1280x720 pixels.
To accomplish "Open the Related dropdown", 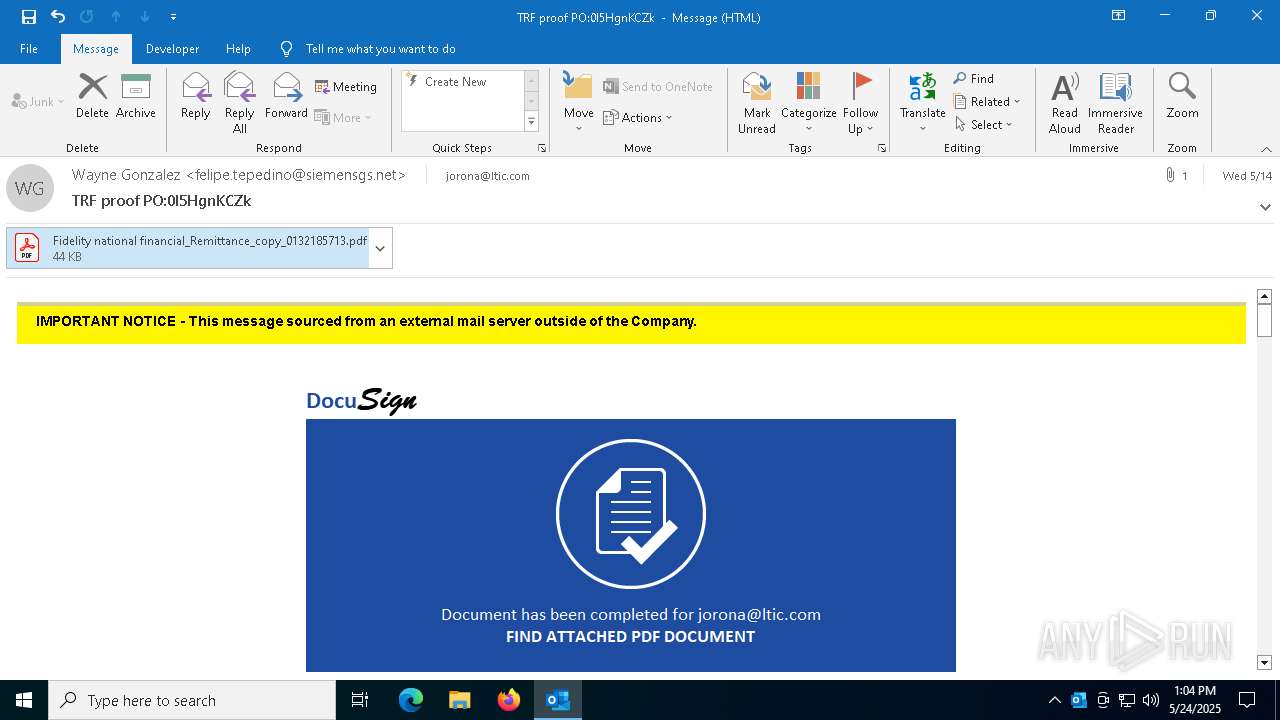I will coord(987,102).
